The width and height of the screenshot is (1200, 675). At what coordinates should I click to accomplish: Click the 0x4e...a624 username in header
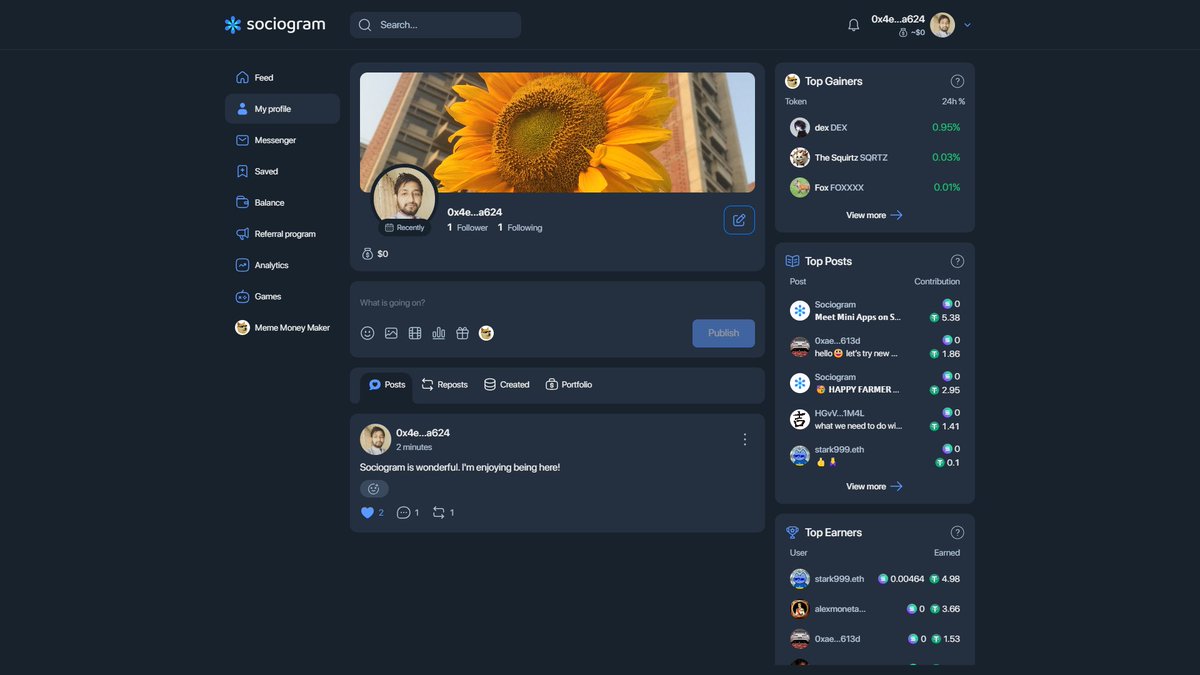tap(898, 19)
